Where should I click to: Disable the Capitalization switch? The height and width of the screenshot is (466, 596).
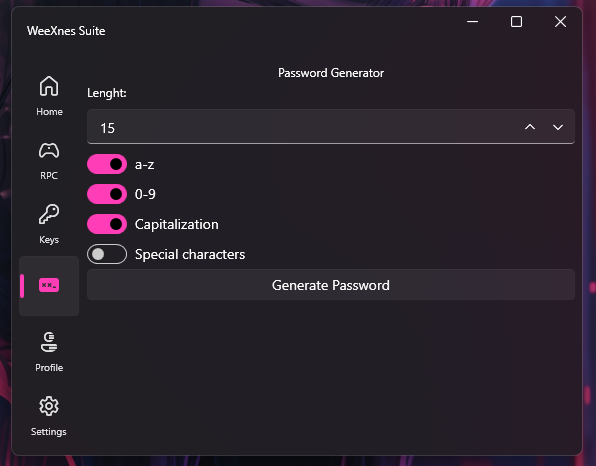(x=107, y=224)
